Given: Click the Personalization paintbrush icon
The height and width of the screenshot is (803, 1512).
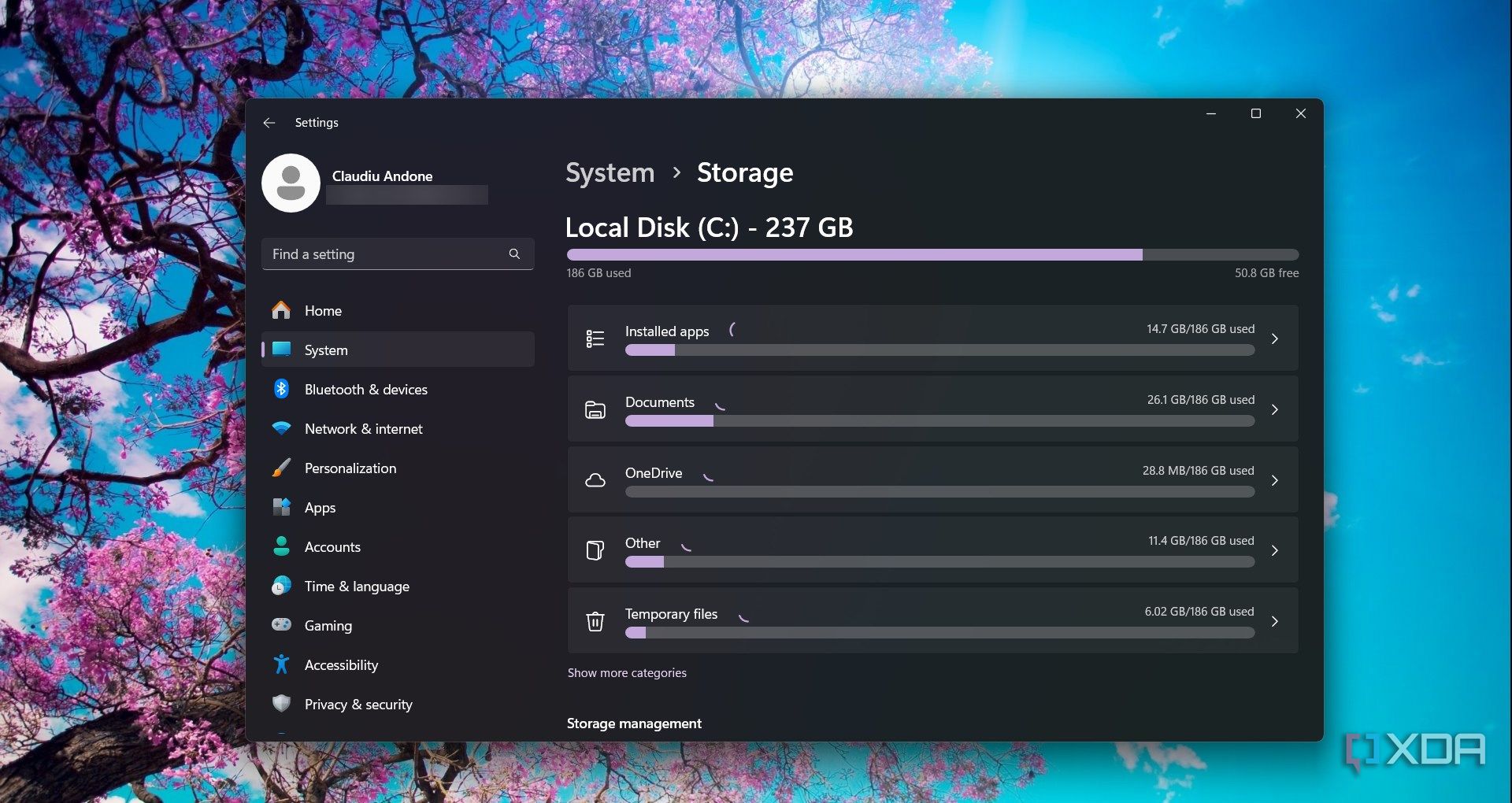Looking at the screenshot, I should click(x=281, y=468).
